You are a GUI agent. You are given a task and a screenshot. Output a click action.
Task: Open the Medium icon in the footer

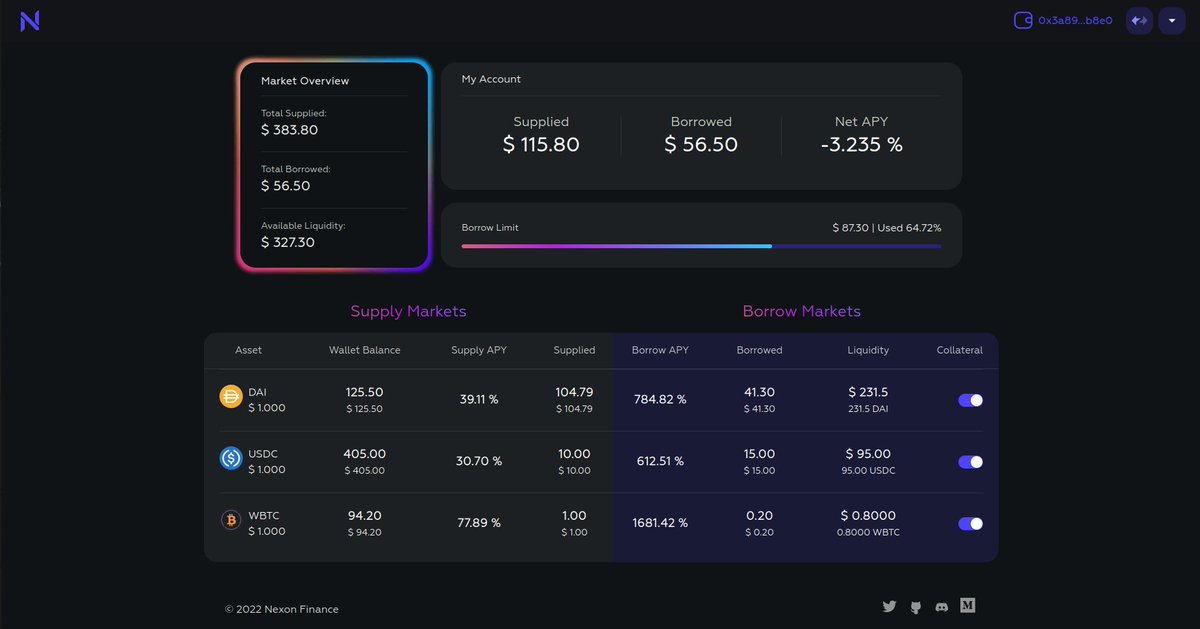pos(967,605)
